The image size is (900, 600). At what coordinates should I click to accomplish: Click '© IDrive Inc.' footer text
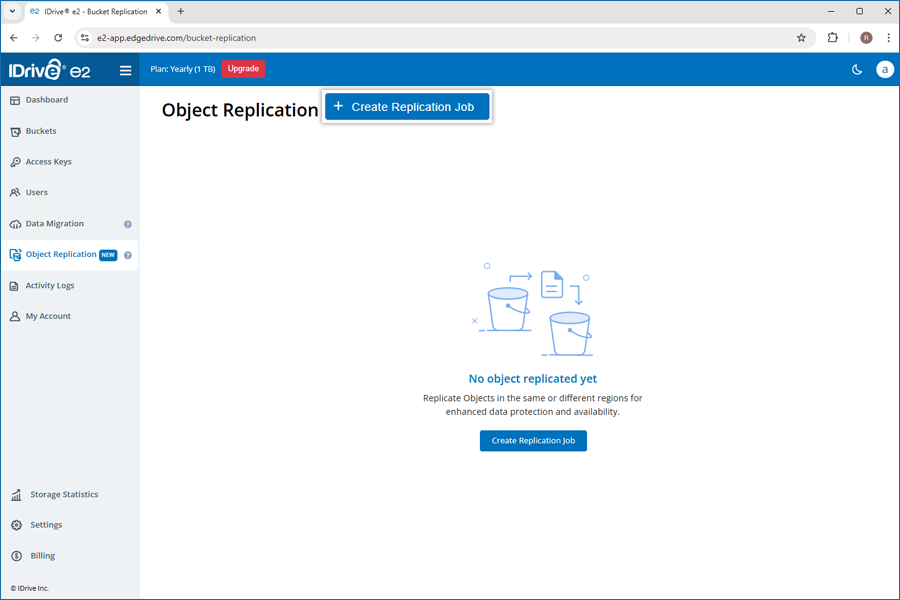point(30,589)
